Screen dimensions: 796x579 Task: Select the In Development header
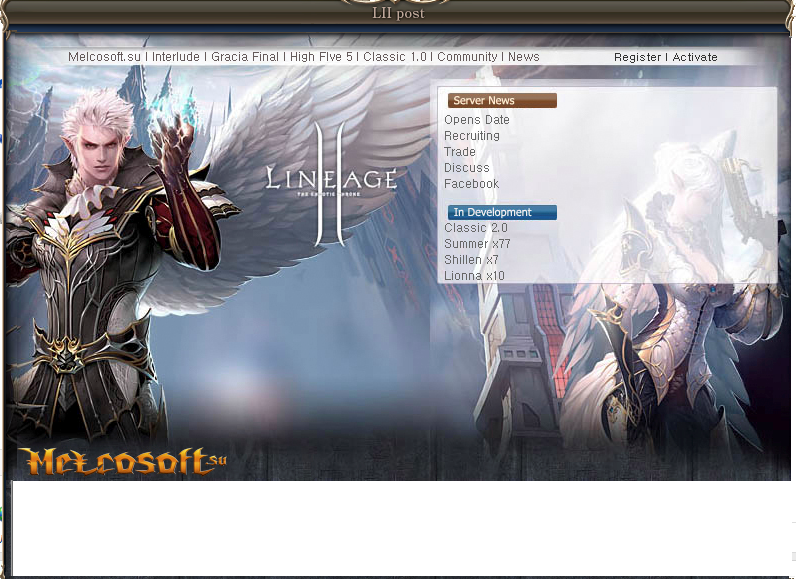click(502, 212)
